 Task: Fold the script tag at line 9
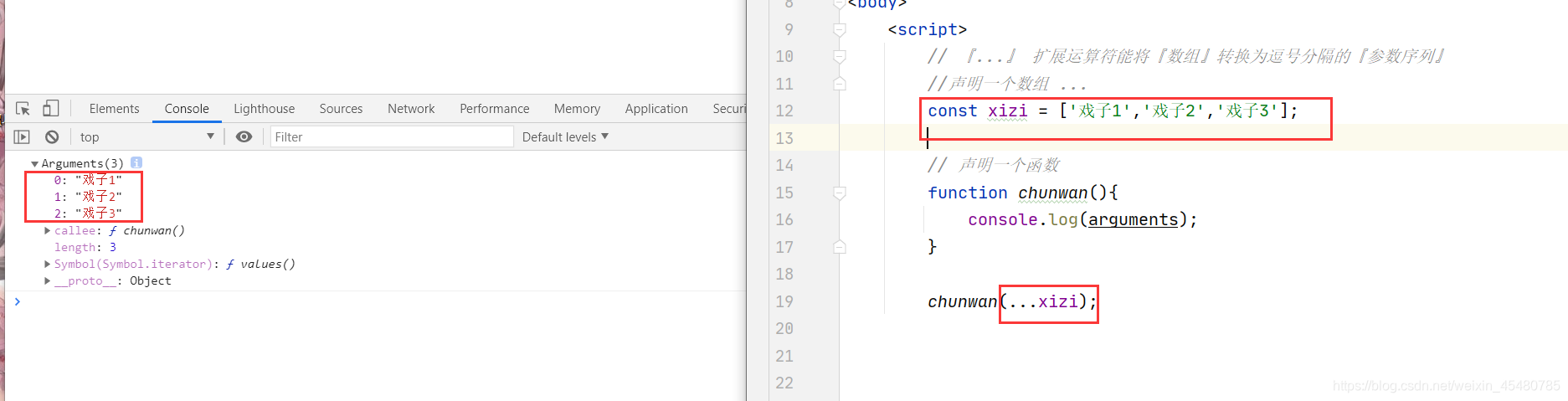coord(840,30)
